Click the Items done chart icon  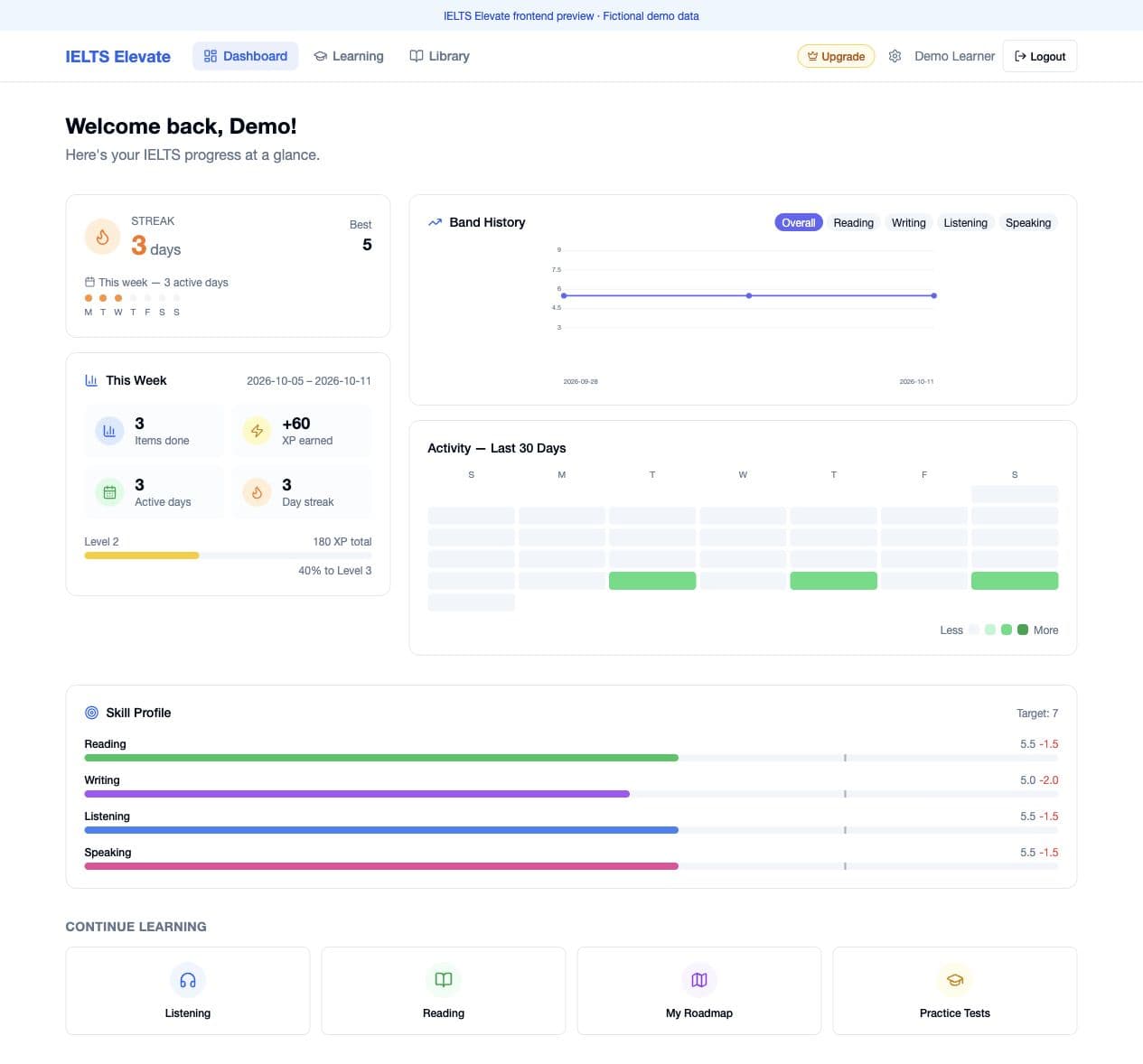click(x=109, y=431)
